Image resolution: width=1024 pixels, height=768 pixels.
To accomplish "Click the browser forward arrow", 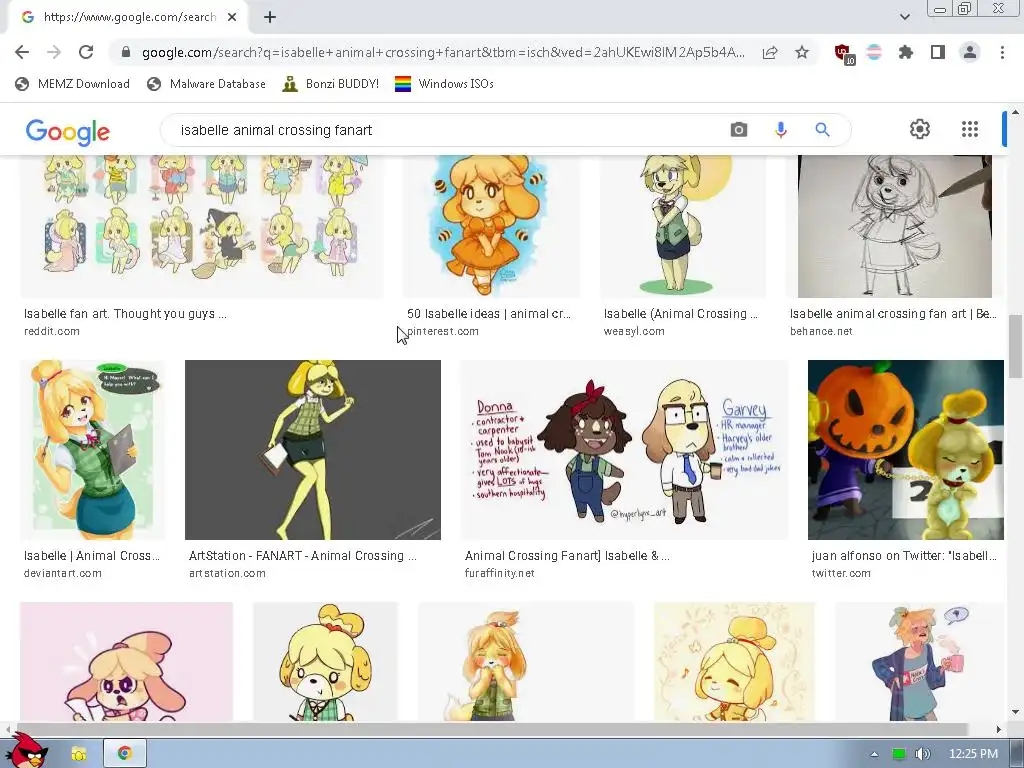I will pos(54,52).
